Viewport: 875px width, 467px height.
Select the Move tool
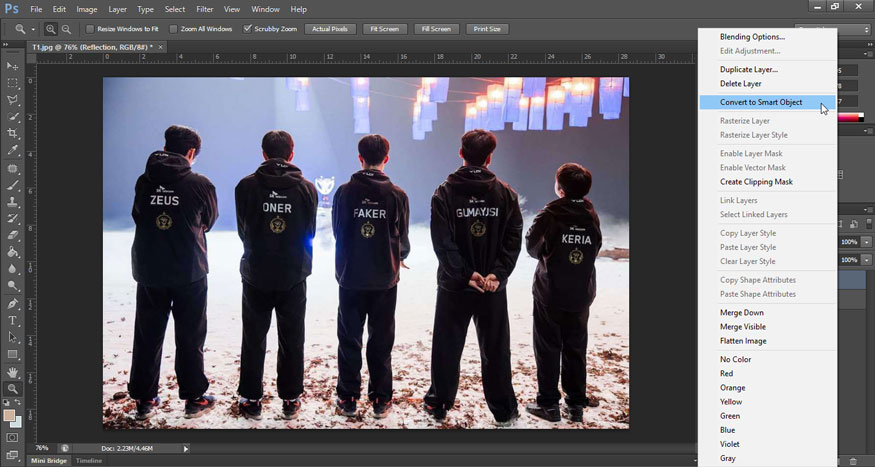pyautogui.click(x=13, y=66)
